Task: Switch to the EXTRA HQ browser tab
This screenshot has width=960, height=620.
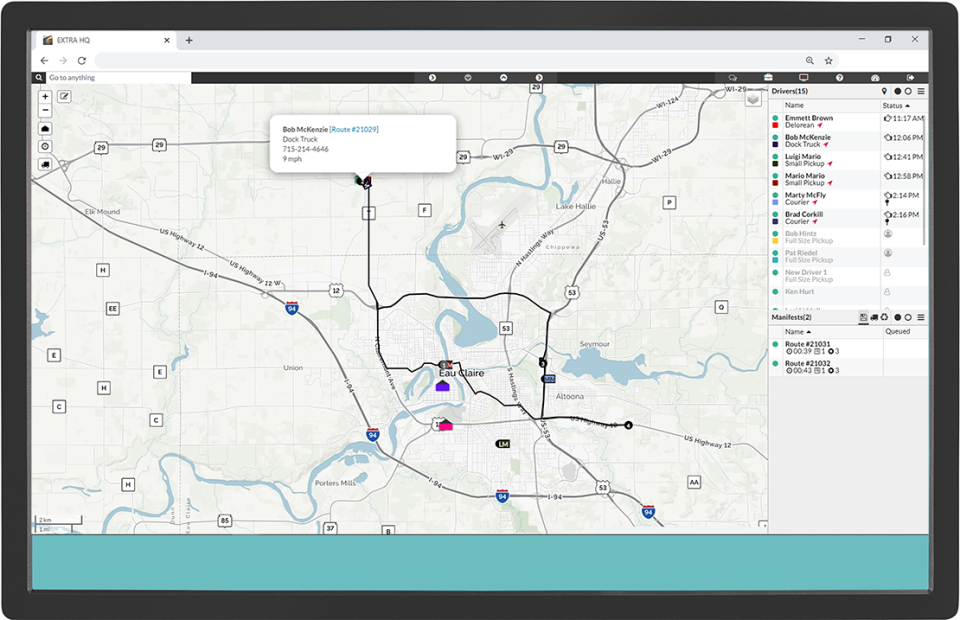Action: click(x=106, y=40)
